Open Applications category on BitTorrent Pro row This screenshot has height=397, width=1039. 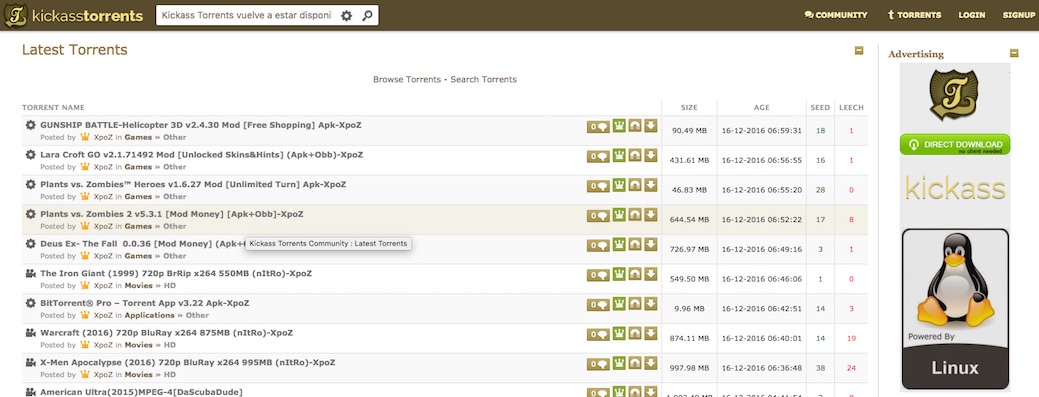pos(150,315)
